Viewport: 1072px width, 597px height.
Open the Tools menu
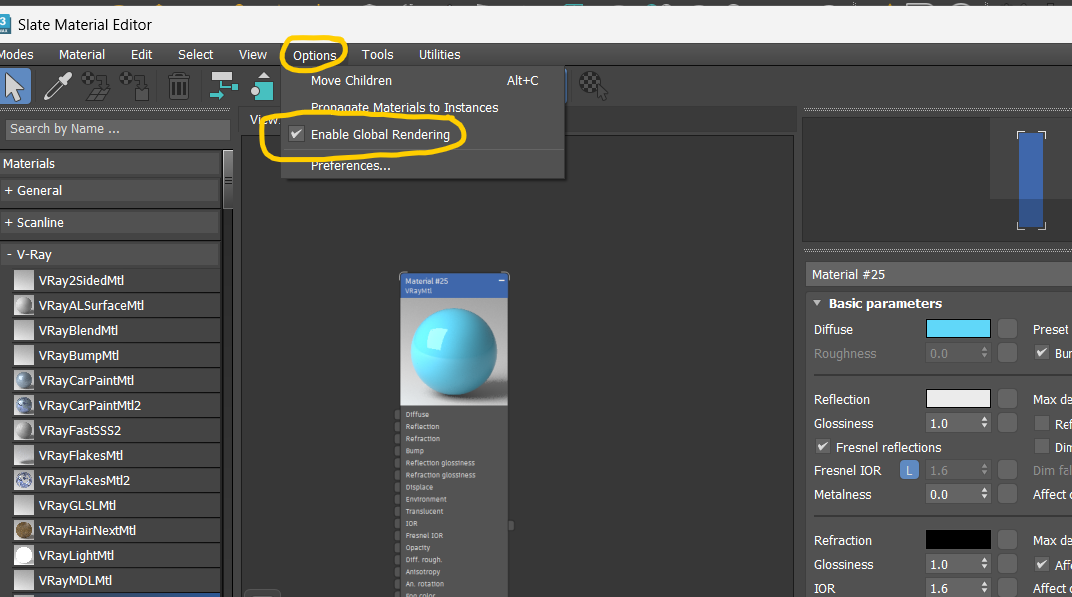(377, 55)
